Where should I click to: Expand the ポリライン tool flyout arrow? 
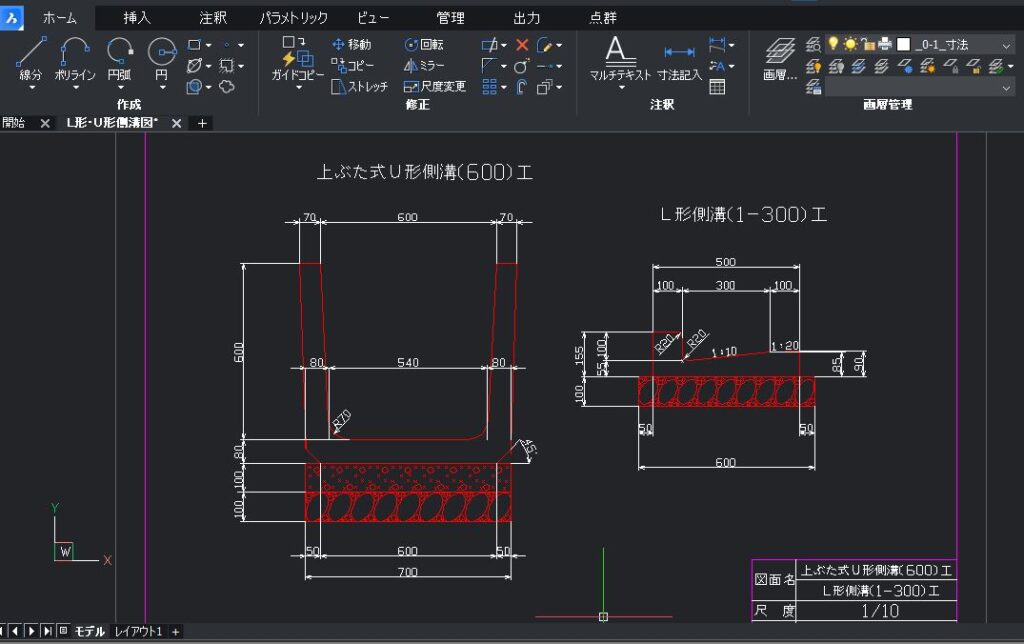(x=75, y=86)
